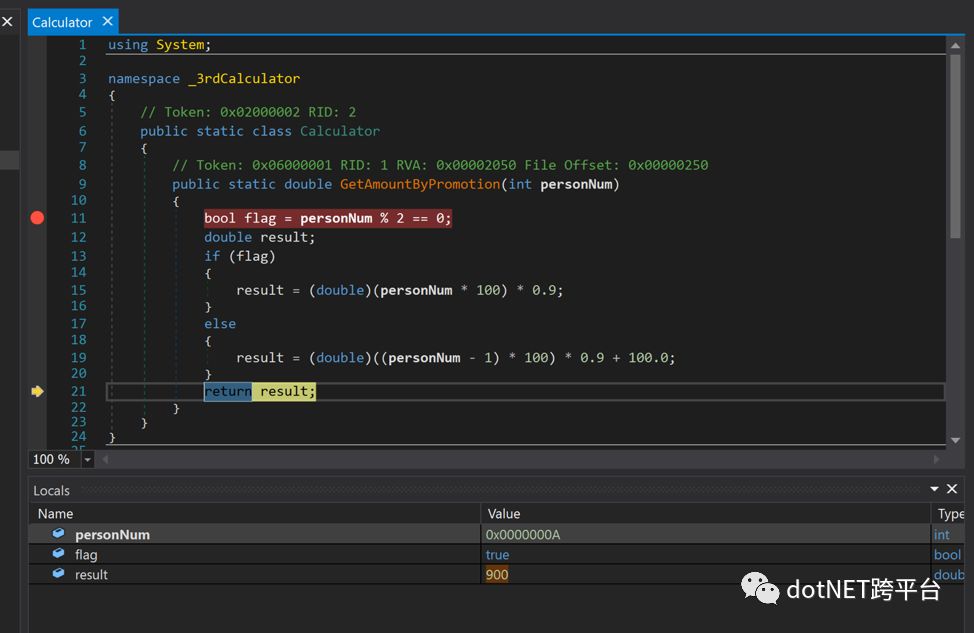
Task: Select the personNum row in Locals
Action: coord(496,534)
